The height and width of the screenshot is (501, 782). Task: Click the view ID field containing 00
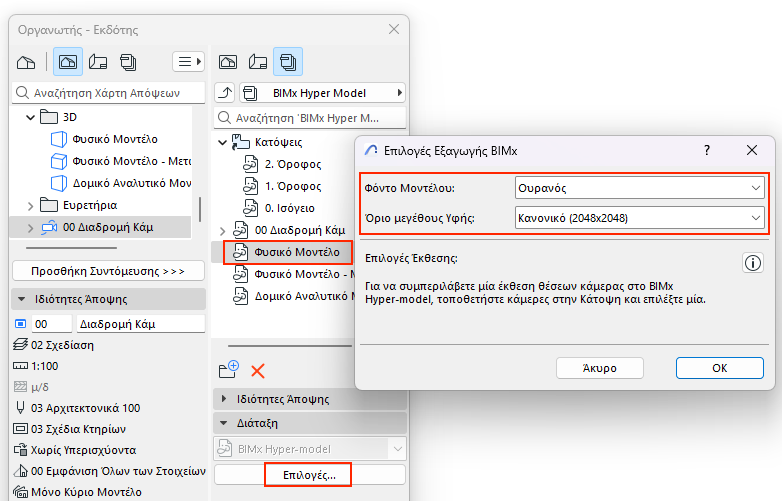[x=52, y=324]
